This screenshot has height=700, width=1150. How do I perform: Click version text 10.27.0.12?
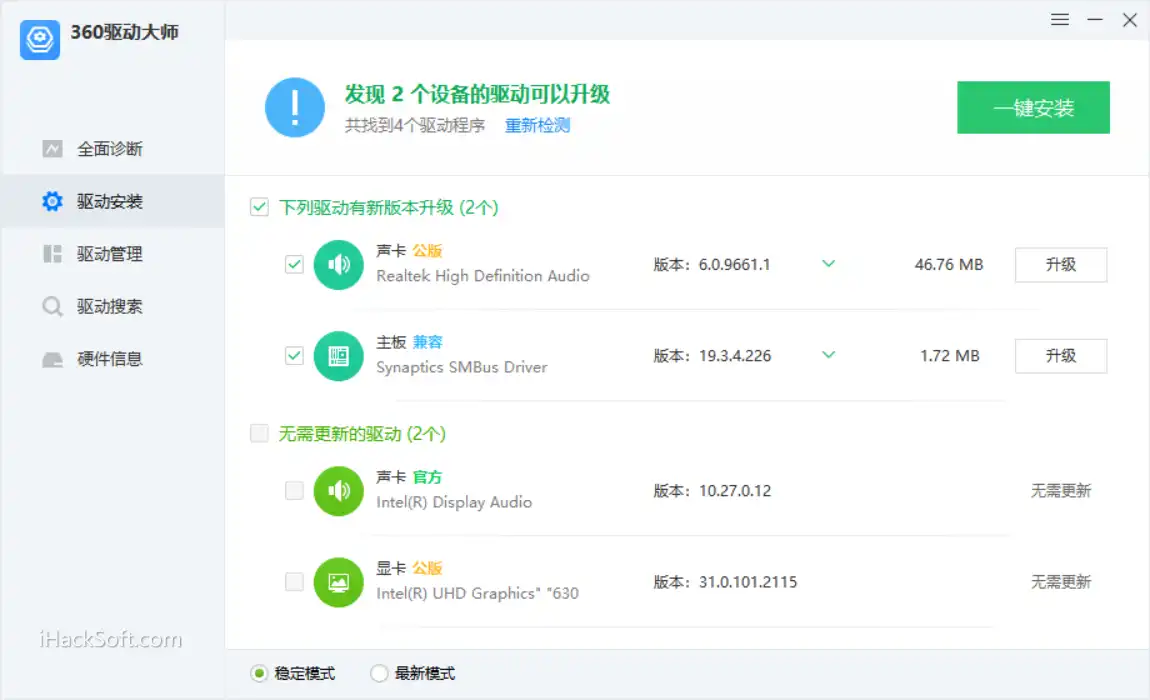coord(735,491)
